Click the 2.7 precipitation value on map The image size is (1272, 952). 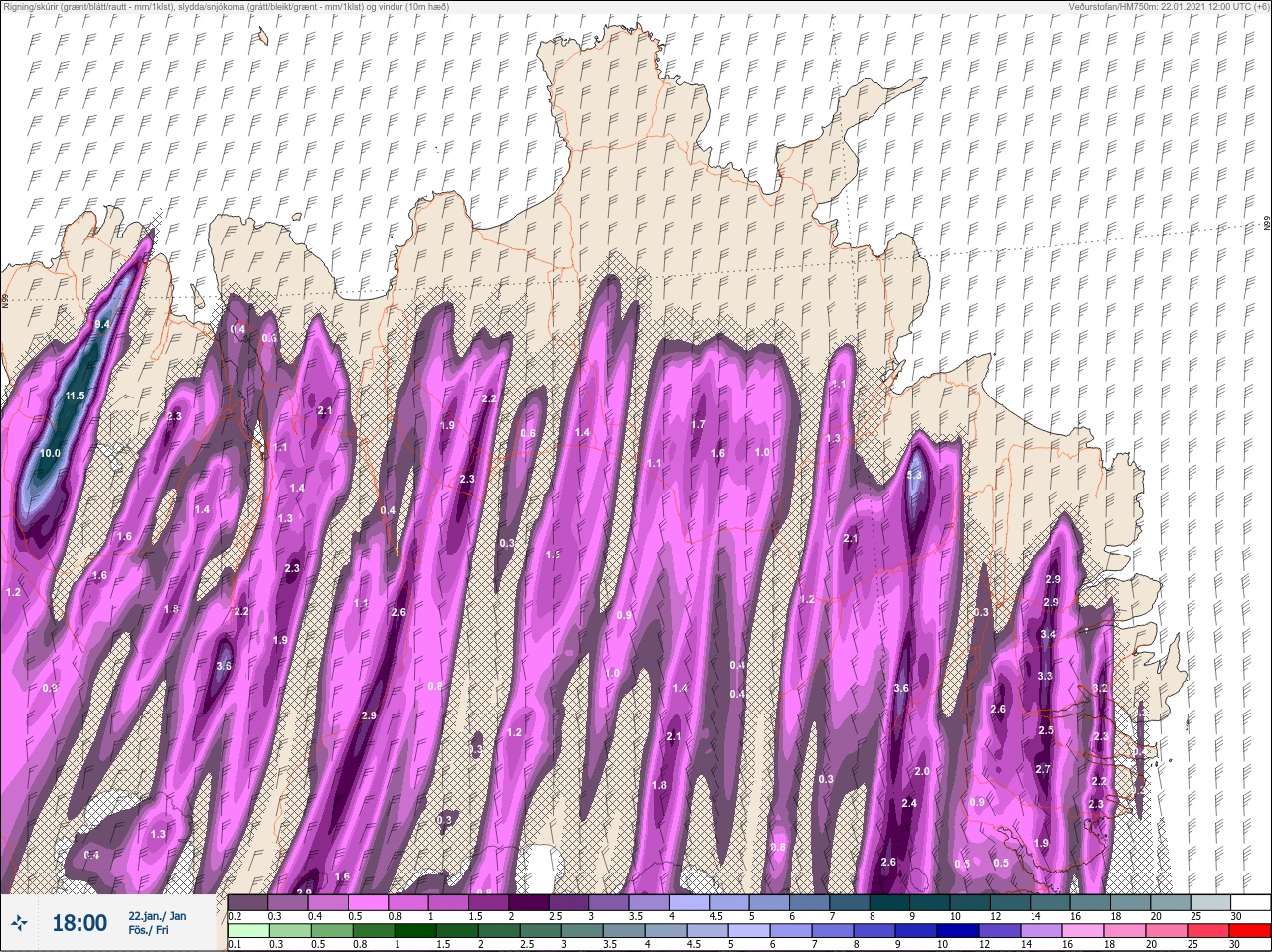[1043, 770]
